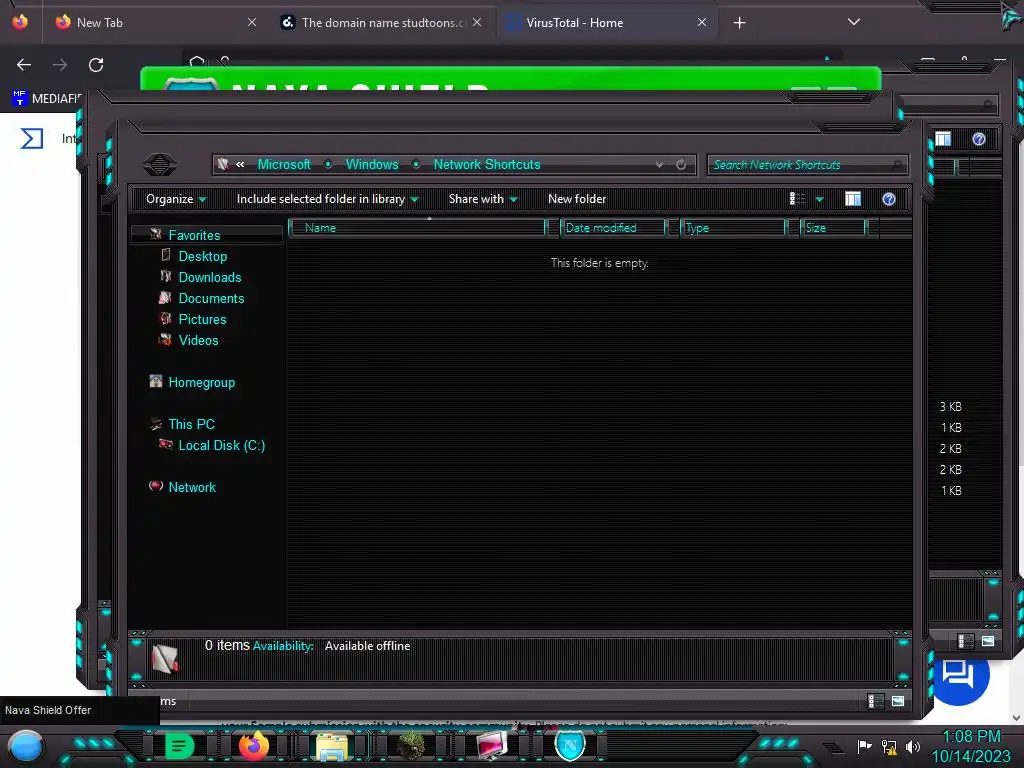The height and width of the screenshot is (768, 1024).
Task: Open a new Firefox tab with plus
Action: pyautogui.click(x=739, y=23)
